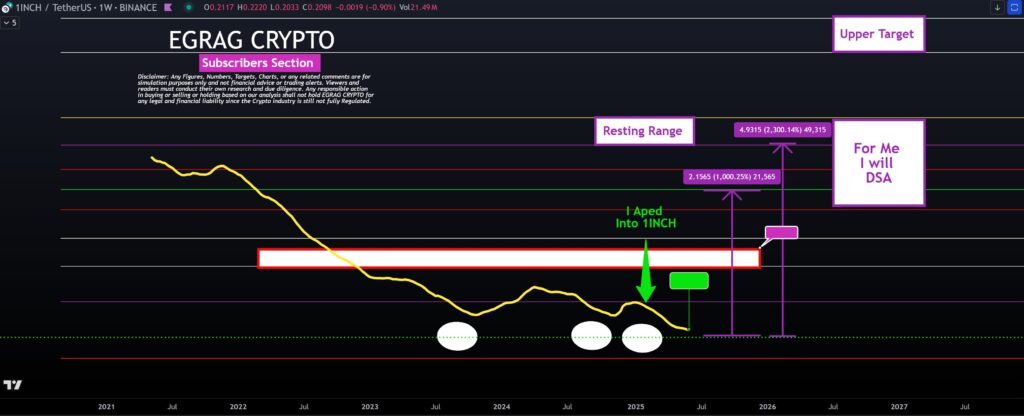Click the 2027 label on time axis
1024x416 pixels.
899,406
